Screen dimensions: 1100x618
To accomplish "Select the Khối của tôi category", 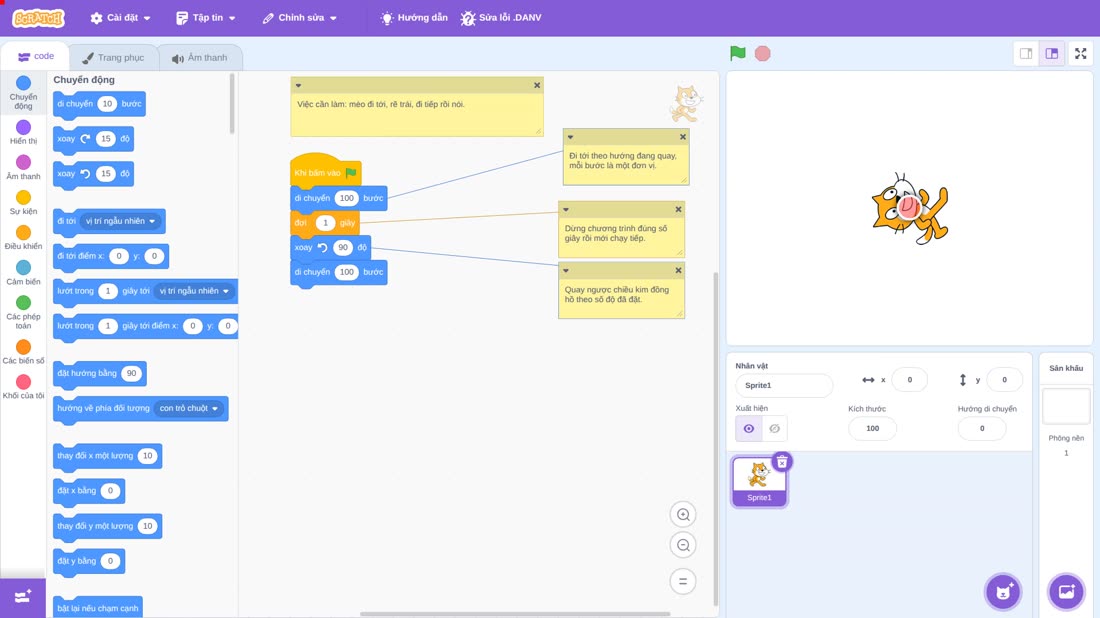I will [23, 387].
